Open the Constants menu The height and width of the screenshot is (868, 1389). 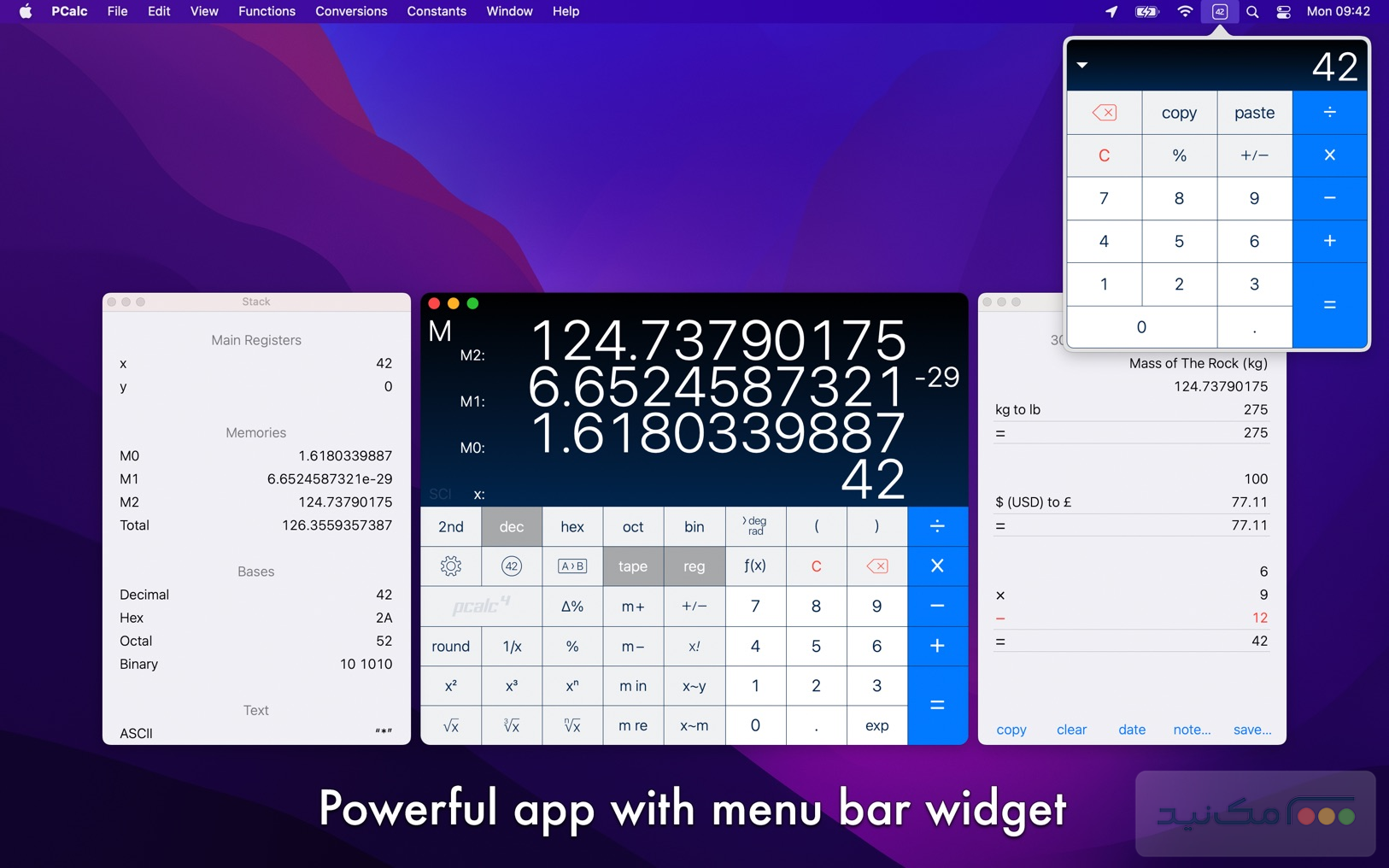click(437, 11)
